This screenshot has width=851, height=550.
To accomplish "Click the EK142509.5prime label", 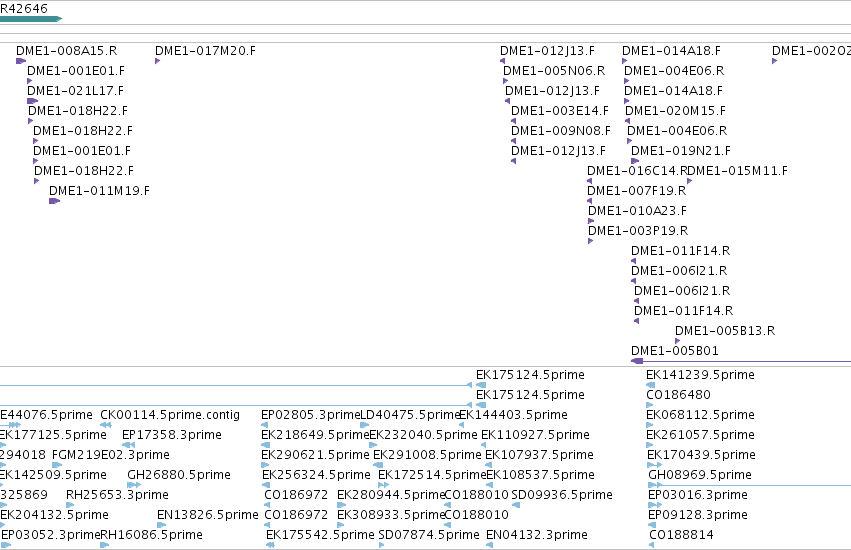I will (53, 476).
